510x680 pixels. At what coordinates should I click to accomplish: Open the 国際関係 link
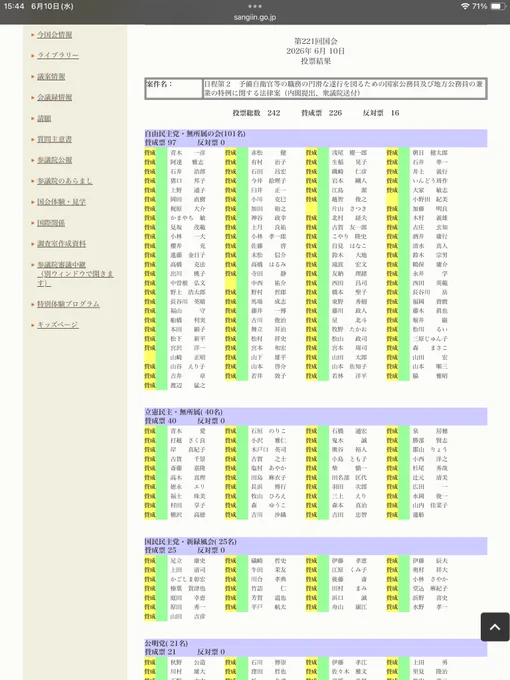pyautogui.click(x=51, y=223)
